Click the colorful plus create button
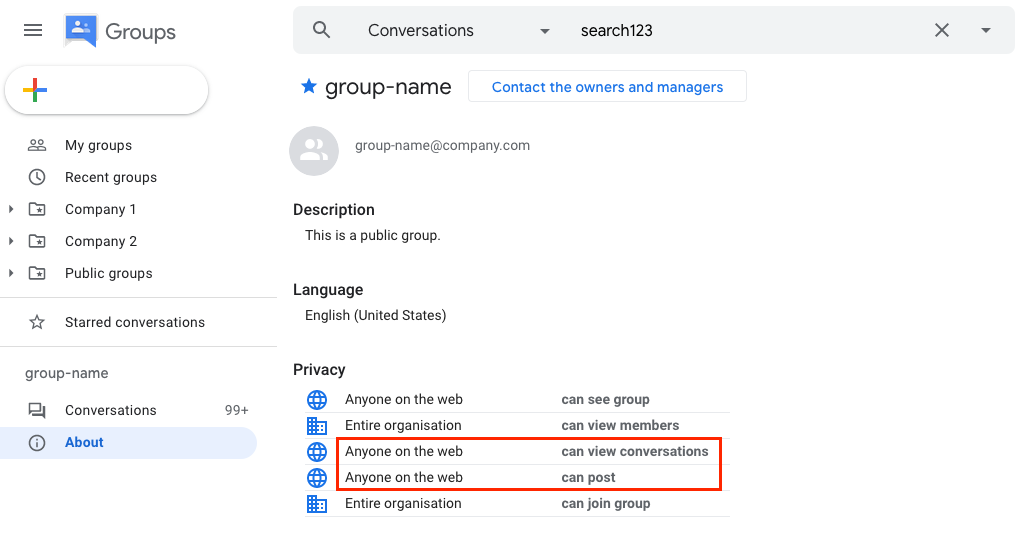 click(x=35, y=91)
